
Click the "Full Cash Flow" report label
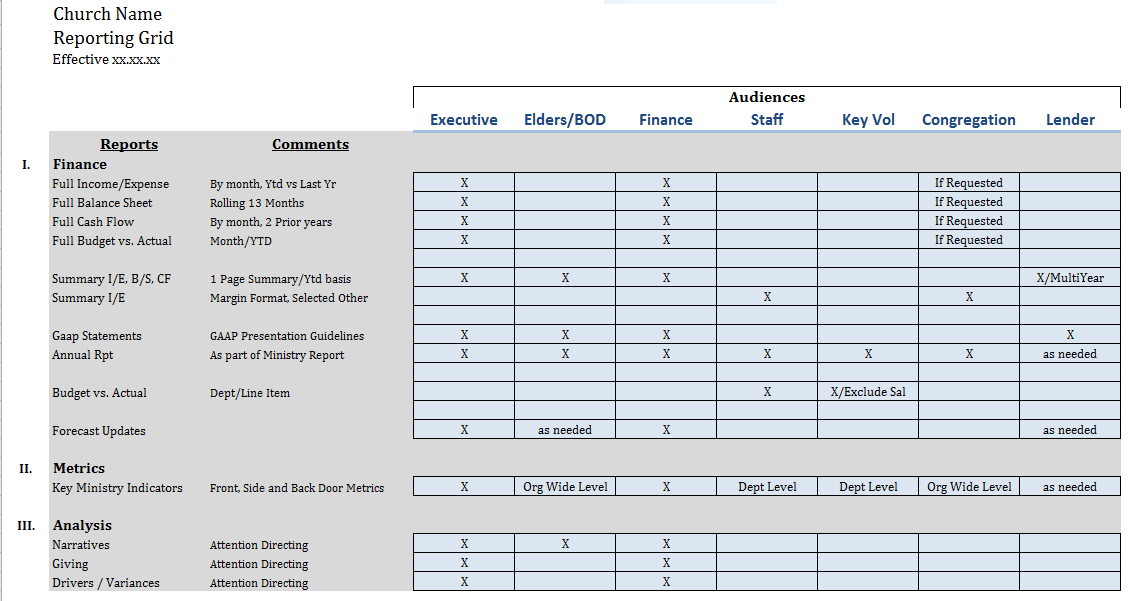pos(93,221)
